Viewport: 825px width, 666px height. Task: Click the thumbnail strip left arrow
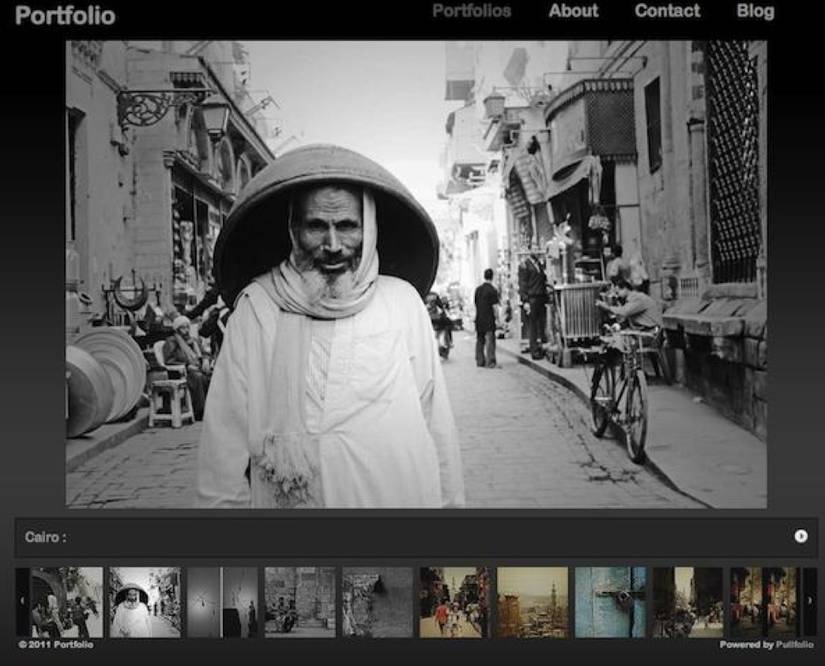click(22, 602)
